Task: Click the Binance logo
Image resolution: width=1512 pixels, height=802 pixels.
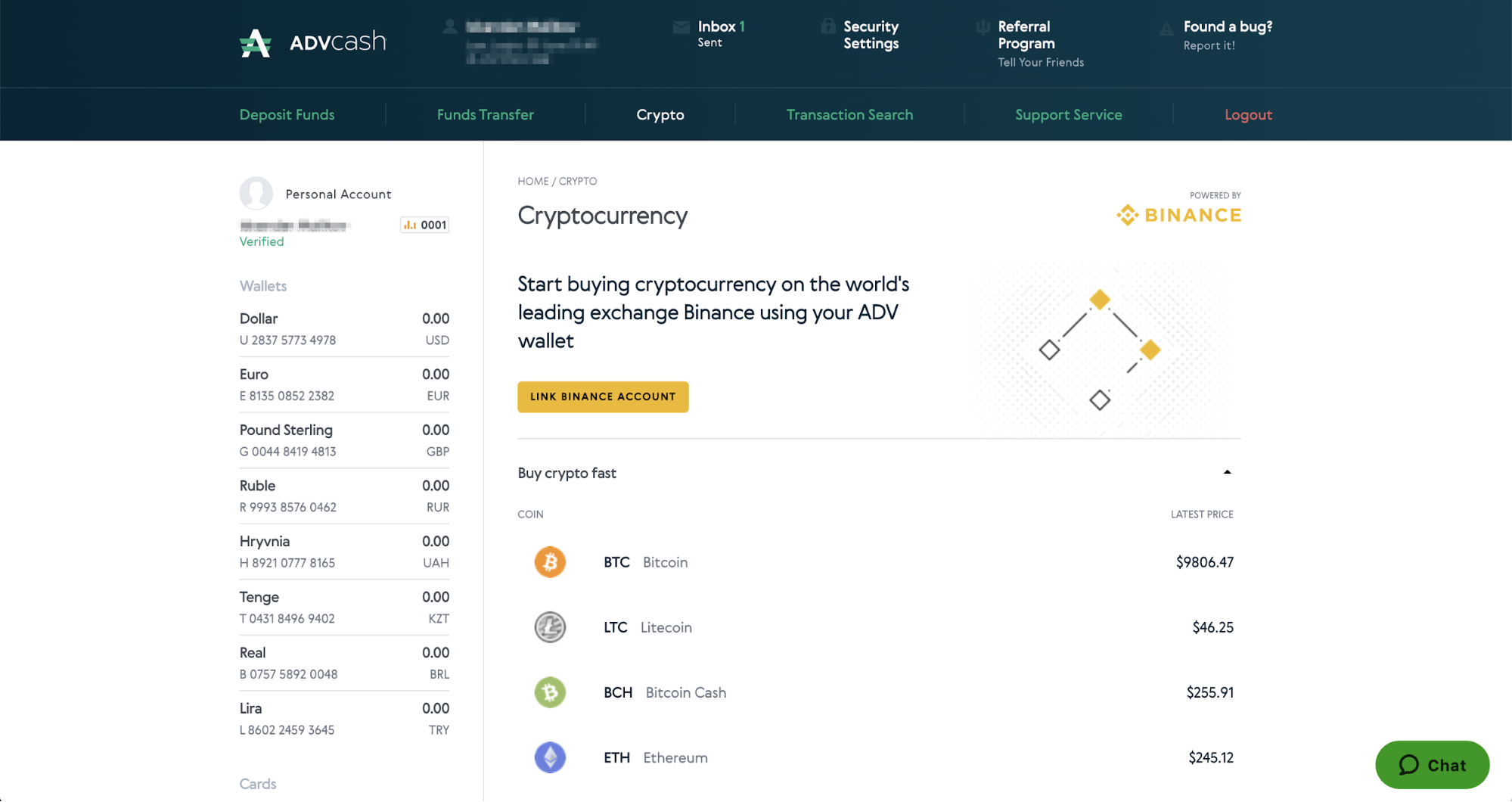Action: click(x=1178, y=215)
